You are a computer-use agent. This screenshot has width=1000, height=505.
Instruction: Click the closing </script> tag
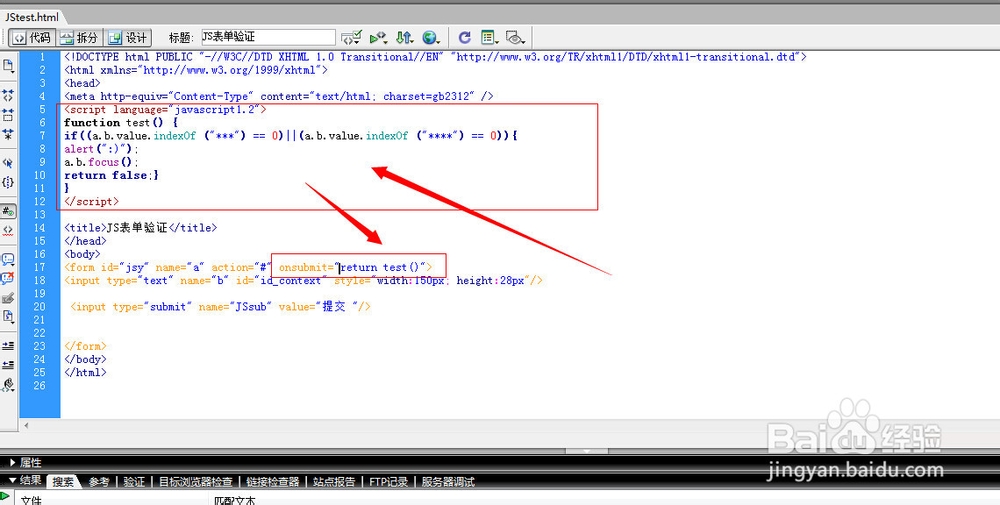click(x=92, y=201)
